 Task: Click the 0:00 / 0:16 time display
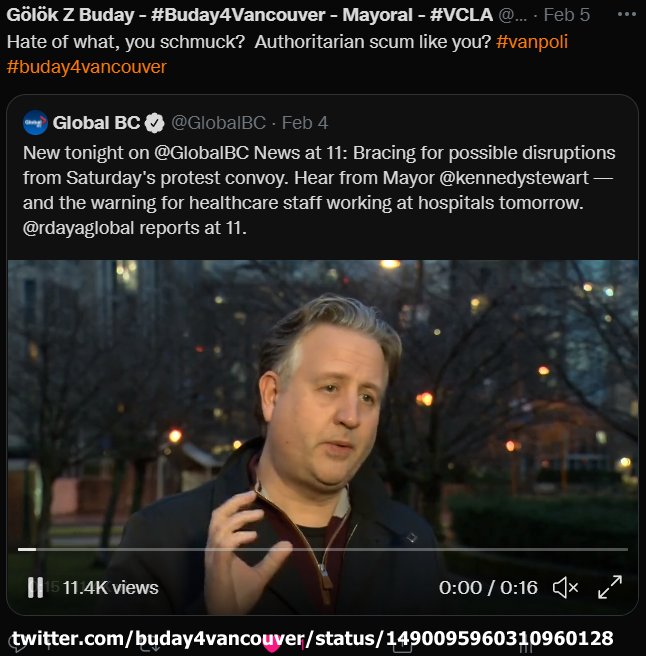[x=488, y=588]
